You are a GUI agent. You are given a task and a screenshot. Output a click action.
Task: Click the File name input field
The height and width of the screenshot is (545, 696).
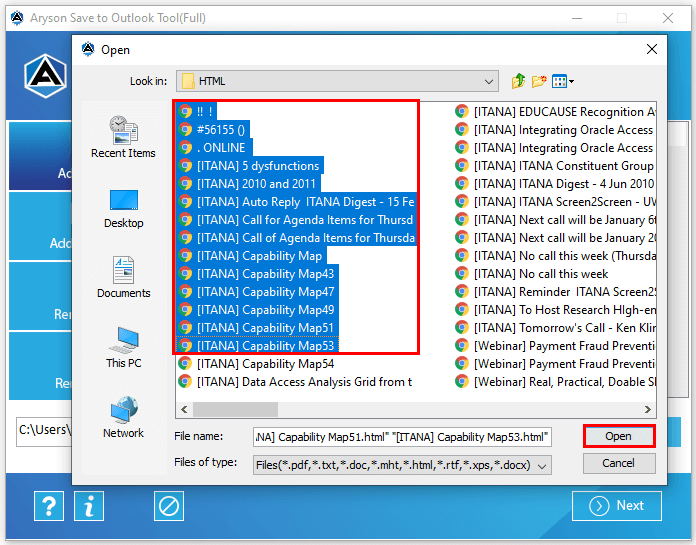402,437
